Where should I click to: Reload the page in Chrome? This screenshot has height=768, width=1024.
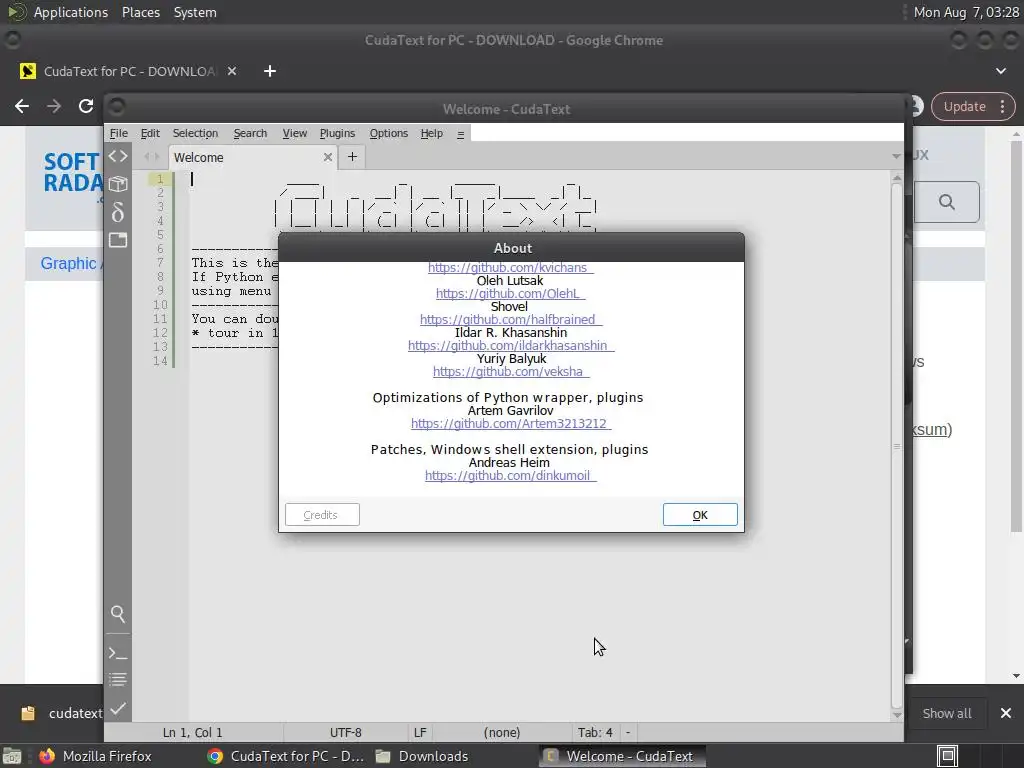click(x=86, y=106)
